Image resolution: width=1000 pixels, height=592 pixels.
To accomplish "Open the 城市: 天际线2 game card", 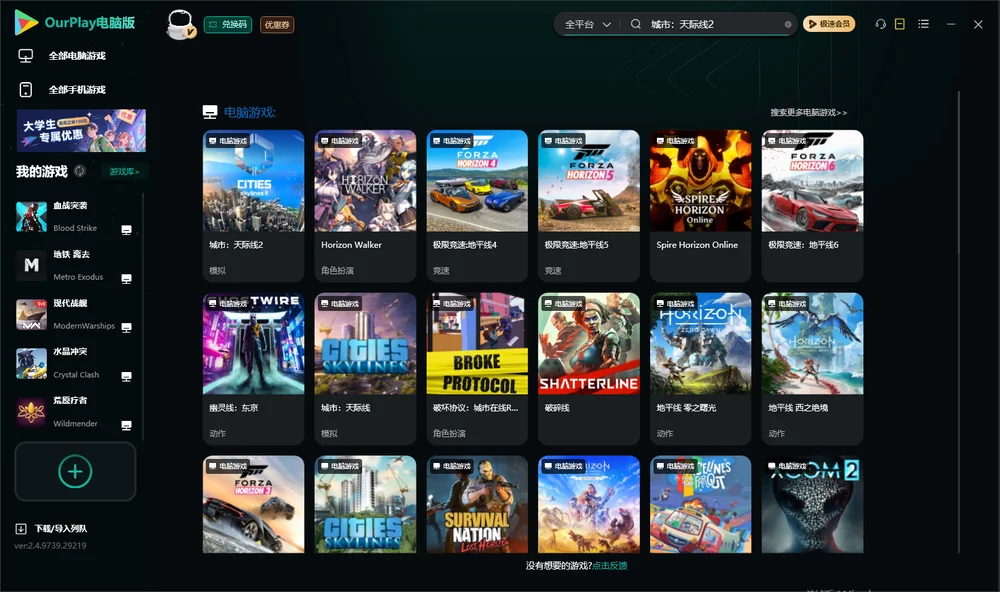I will click(x=253, y=205).
